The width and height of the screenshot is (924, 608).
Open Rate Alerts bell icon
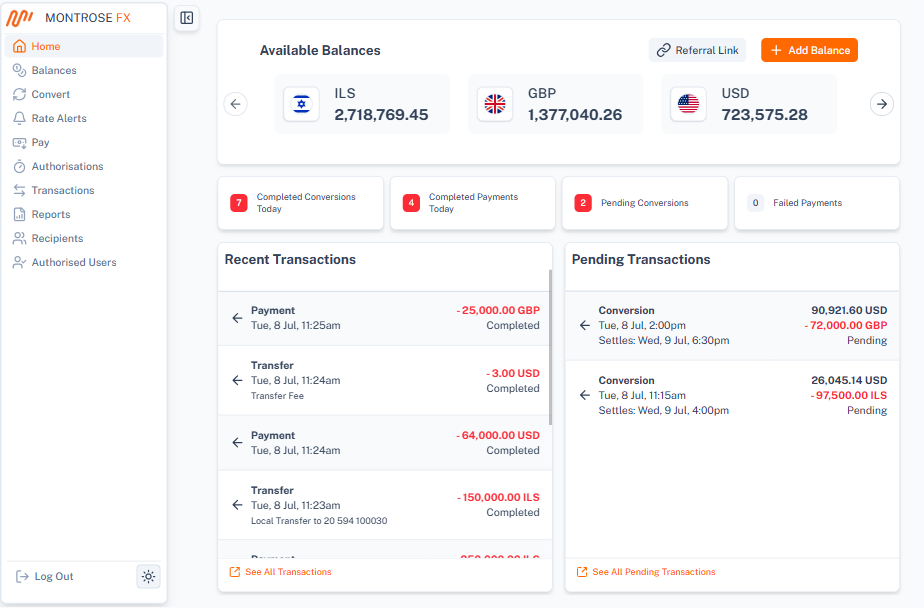20,118
